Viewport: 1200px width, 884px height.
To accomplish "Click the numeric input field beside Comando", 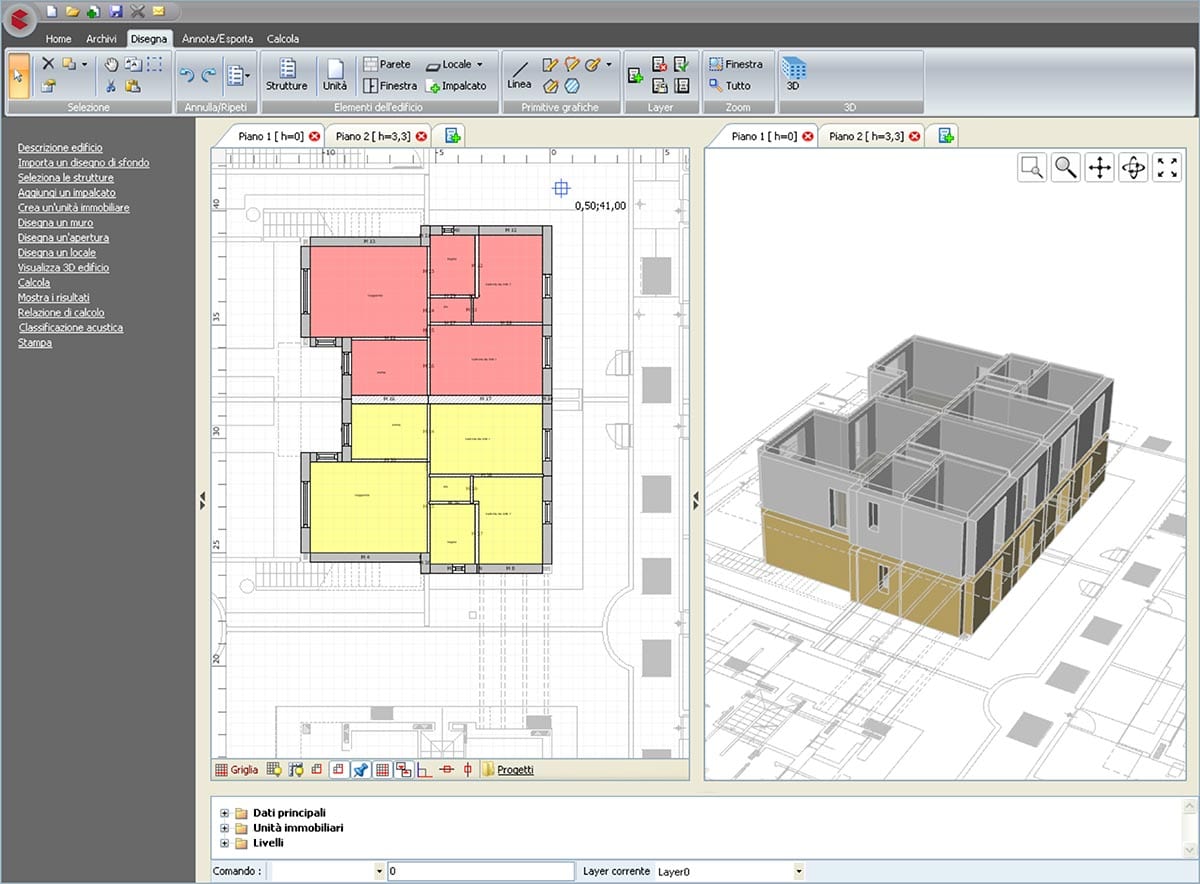I will (x=480, y=872).
